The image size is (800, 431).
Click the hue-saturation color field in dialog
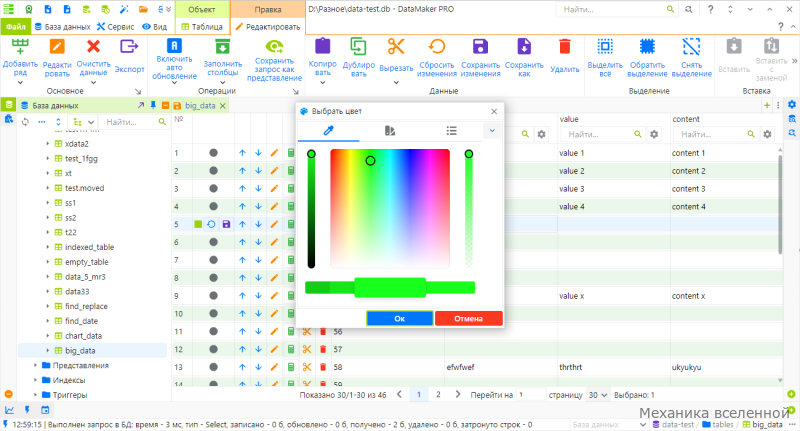390,208
